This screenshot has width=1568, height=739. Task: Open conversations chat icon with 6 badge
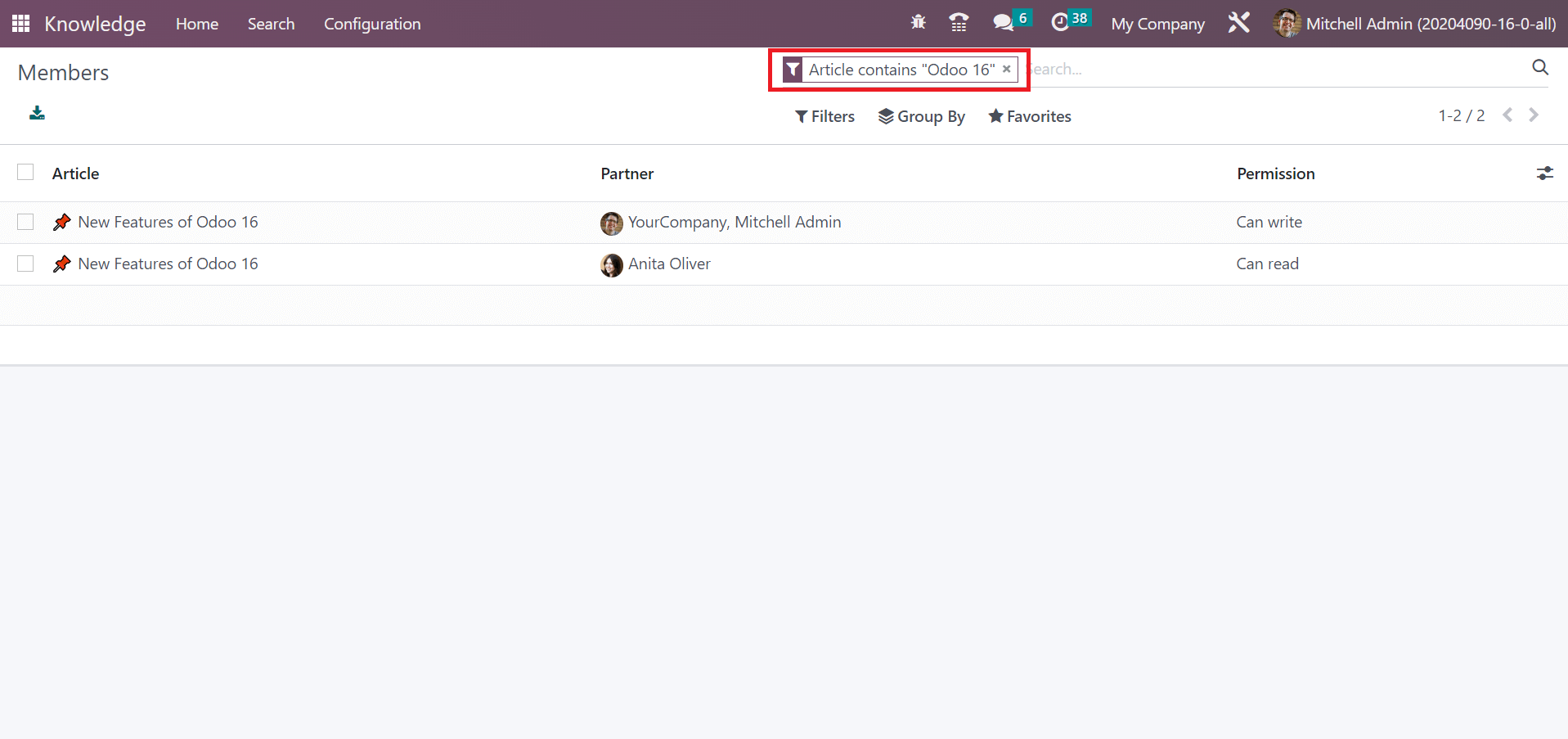(1012, 21)
